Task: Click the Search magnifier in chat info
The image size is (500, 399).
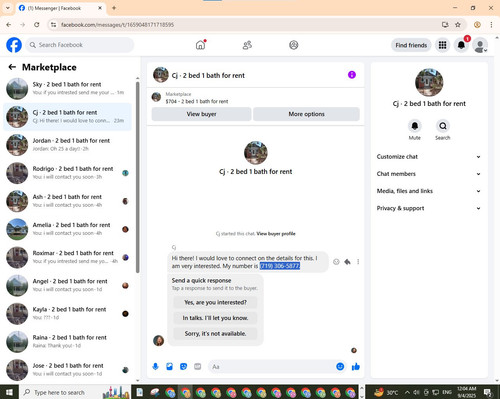Action: coord(443,126)
